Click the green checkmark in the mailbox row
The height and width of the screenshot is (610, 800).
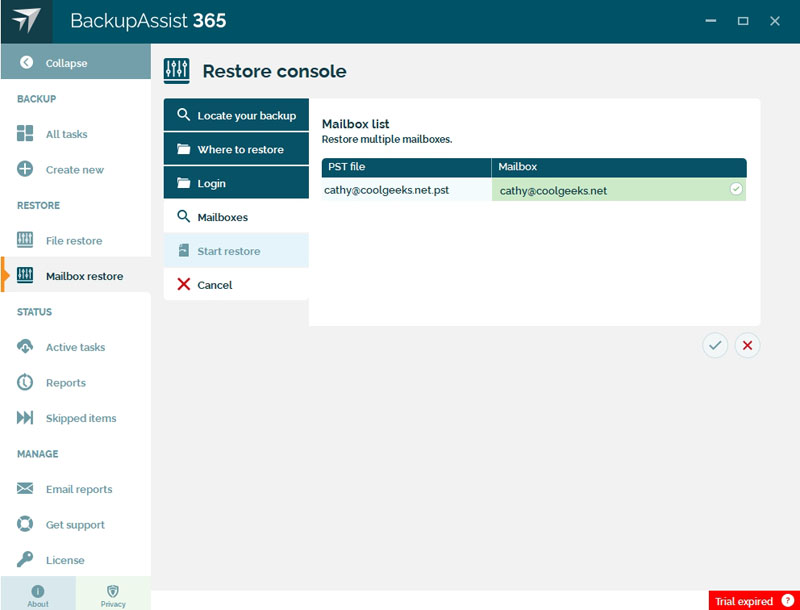point(736,189)
